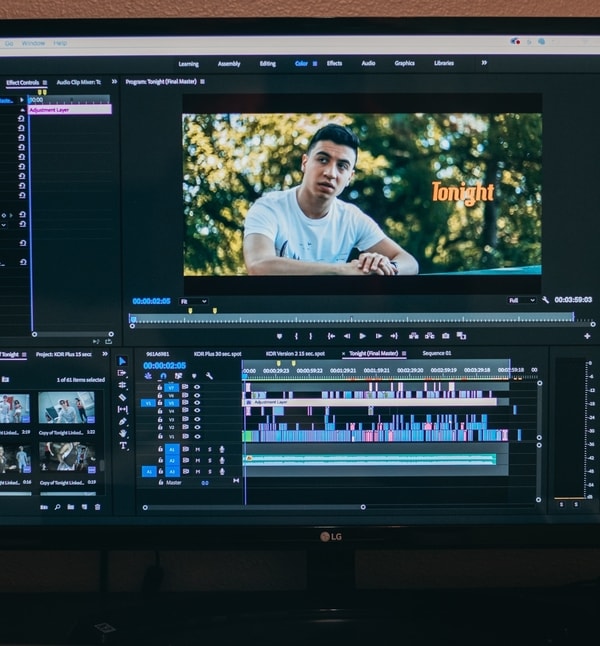600x646 pixels.
Task: Select the Type tool in the tools panel
Action: (123, 445)
